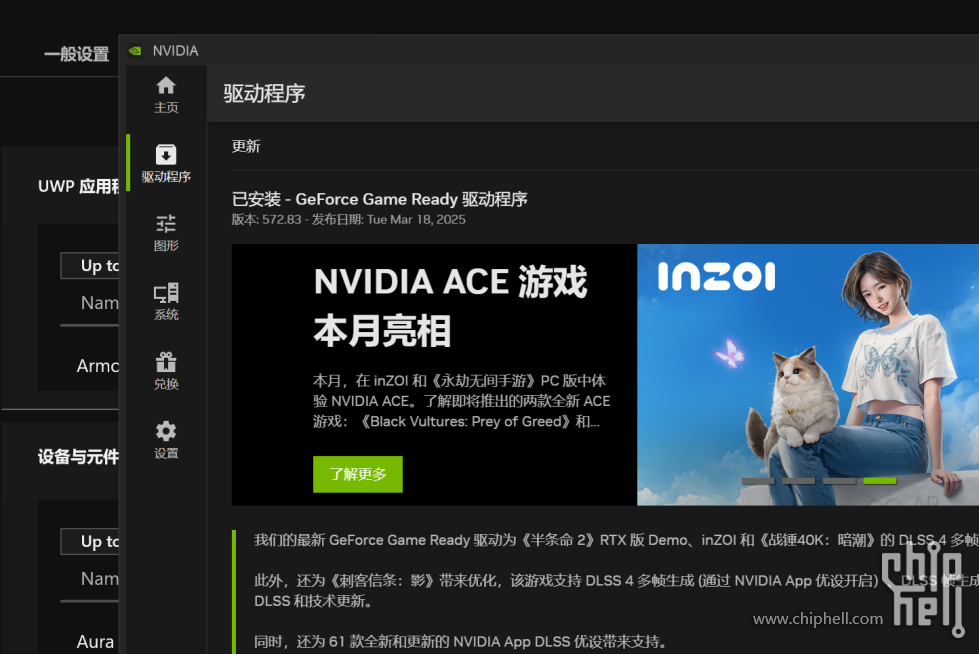Click the note '同时，还为 61 款全新和更新的'

click(x=460, y=642)
